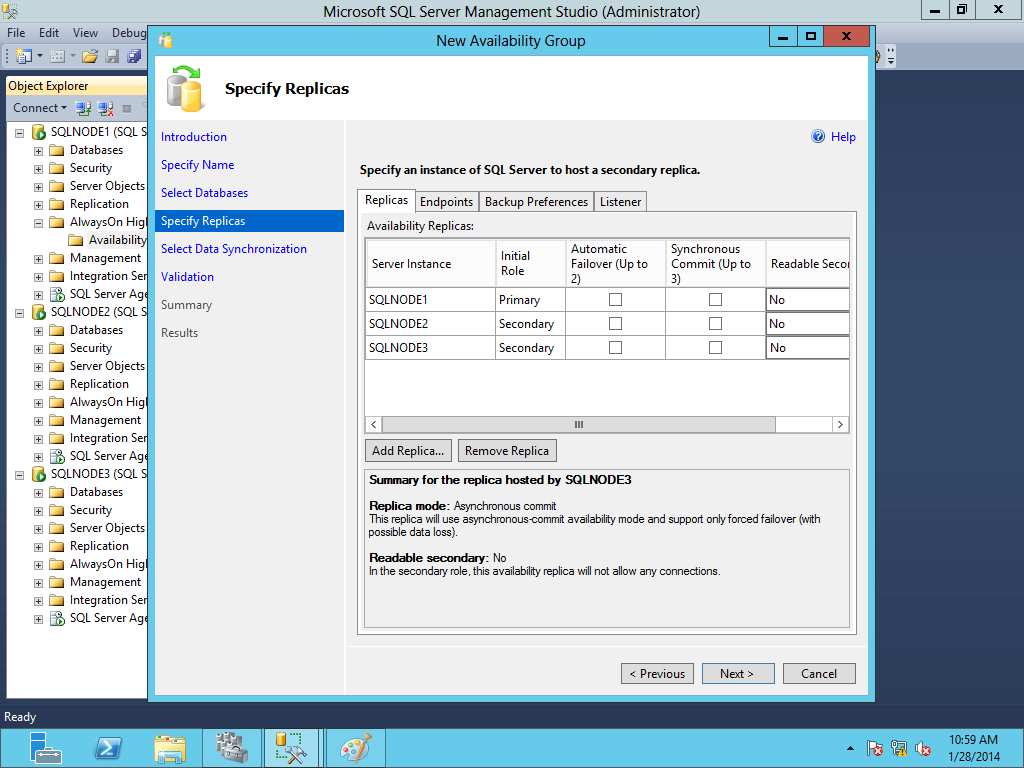Click the grid scrollbar right arrow
This screenshot has width=1024, height=768.
(840, 424)
